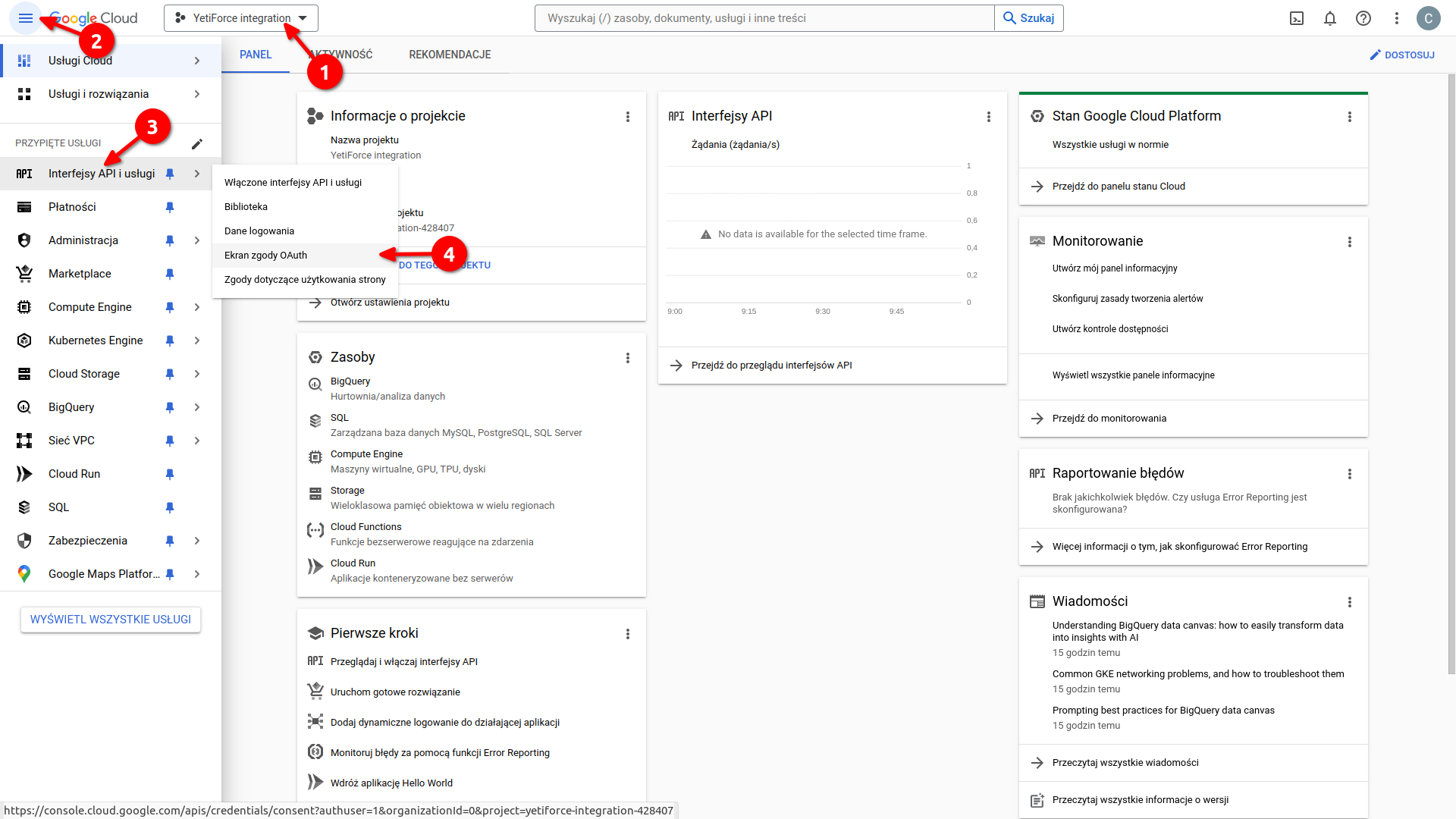Open options menu of Interfejsy API card
Screen dimensions: 1456x819
pos(989,117)
